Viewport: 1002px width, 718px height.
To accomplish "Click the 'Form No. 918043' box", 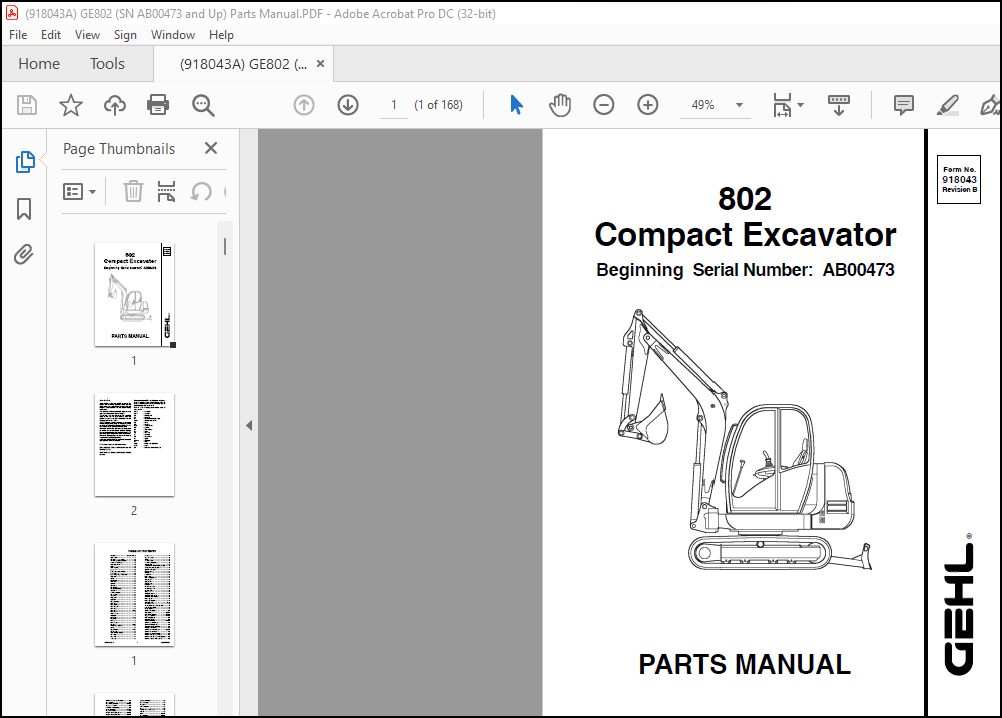I will [959, 180].
